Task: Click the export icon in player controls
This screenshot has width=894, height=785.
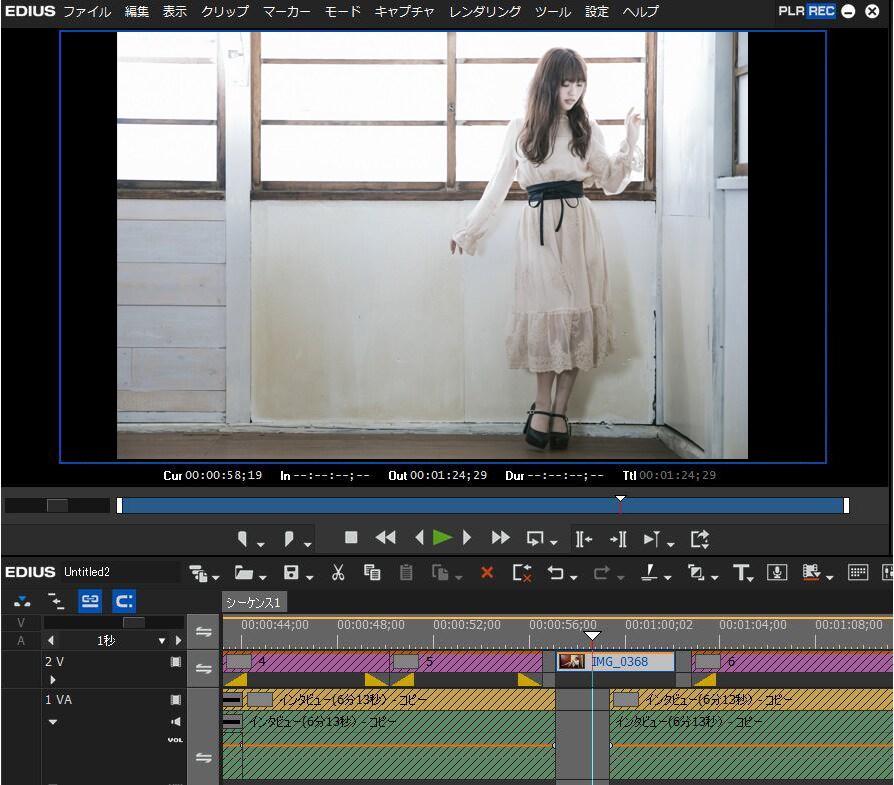Action: coord(700,539)
